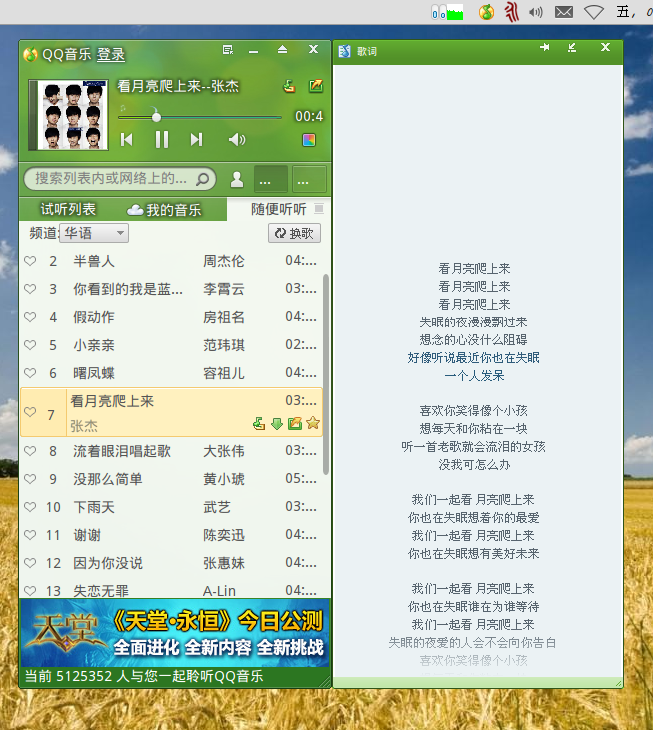Select song 小亲亲 by 范玮琪

click(x=171, y=345)
